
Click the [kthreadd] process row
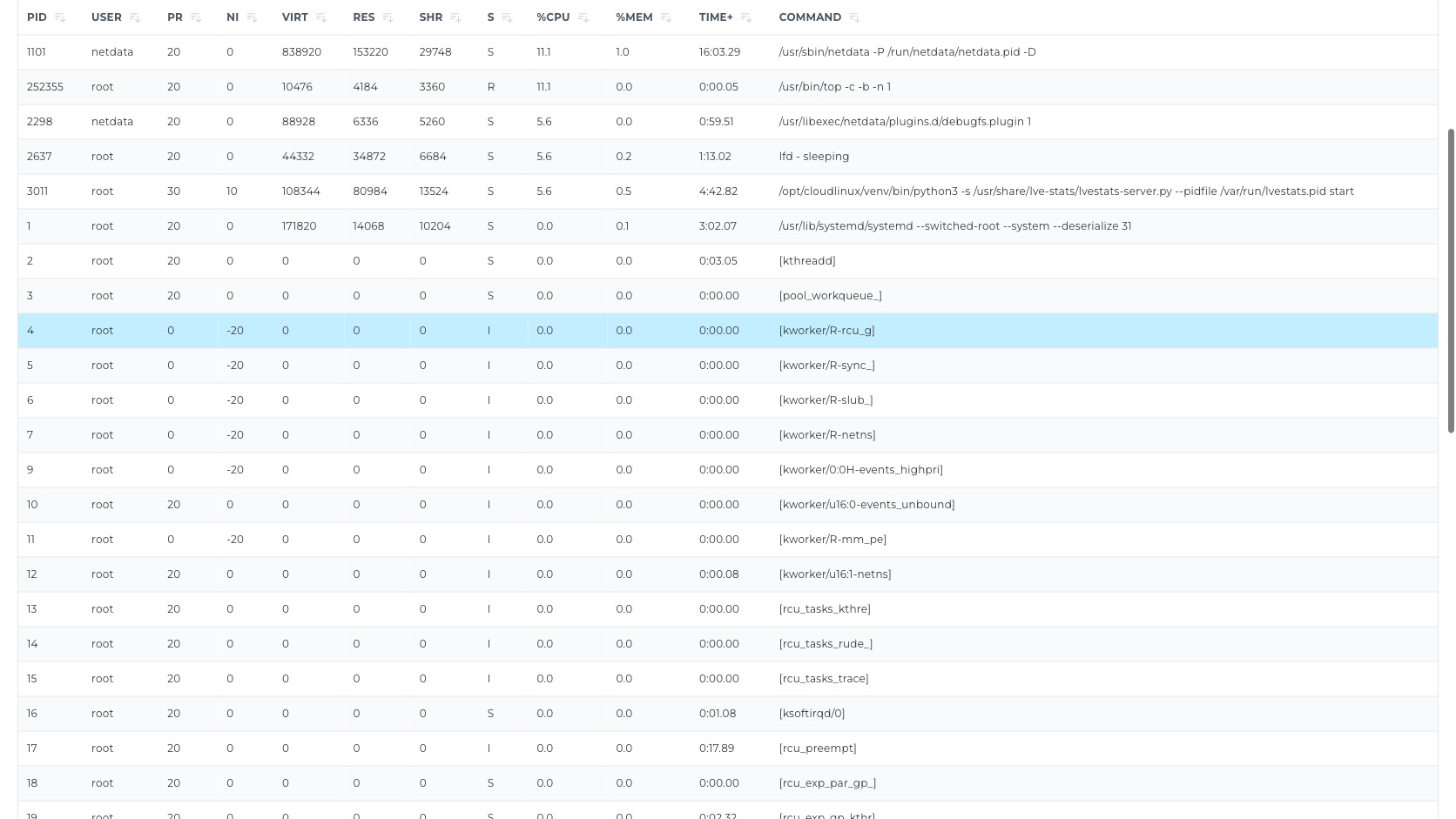727,261
